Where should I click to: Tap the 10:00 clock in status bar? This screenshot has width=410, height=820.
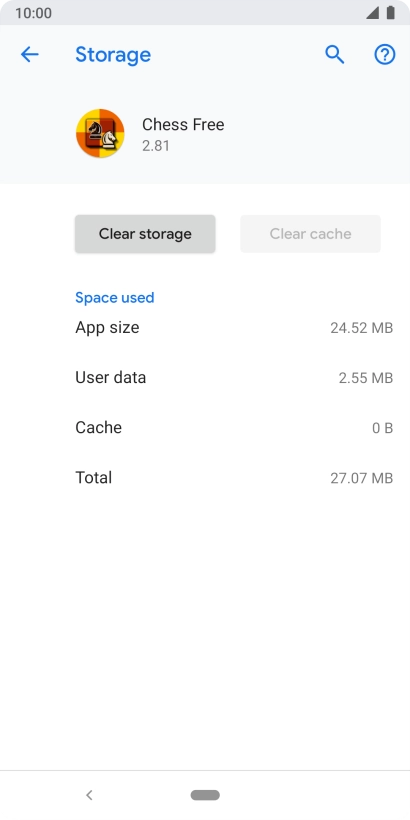[x=33, y=13]
